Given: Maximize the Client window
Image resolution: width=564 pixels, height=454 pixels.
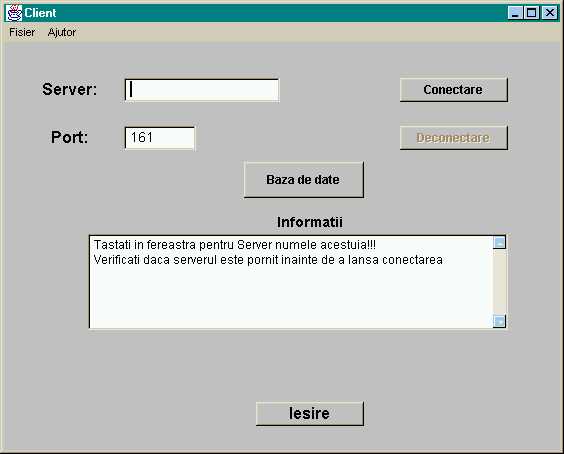Looking at the screenshot, I should [x=532, y=13].
